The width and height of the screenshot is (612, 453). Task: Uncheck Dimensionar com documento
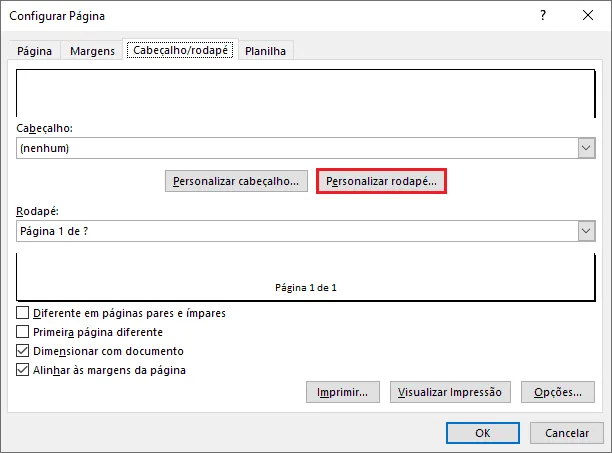tap(23, 351)
